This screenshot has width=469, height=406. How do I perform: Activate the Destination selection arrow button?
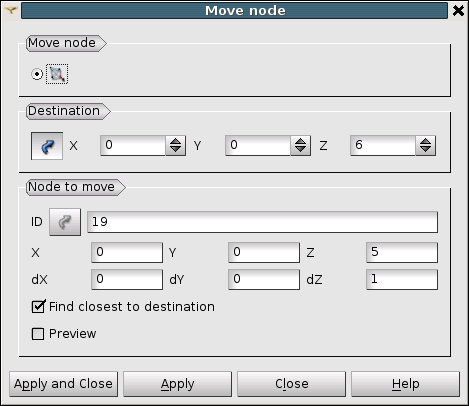47,146
